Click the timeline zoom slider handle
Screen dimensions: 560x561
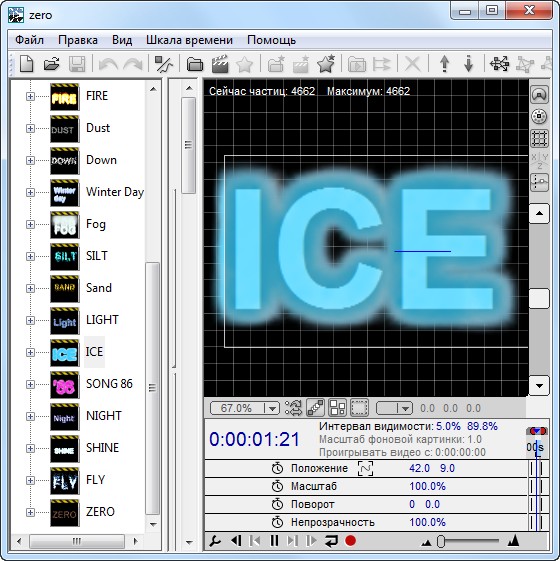(441, 541)
